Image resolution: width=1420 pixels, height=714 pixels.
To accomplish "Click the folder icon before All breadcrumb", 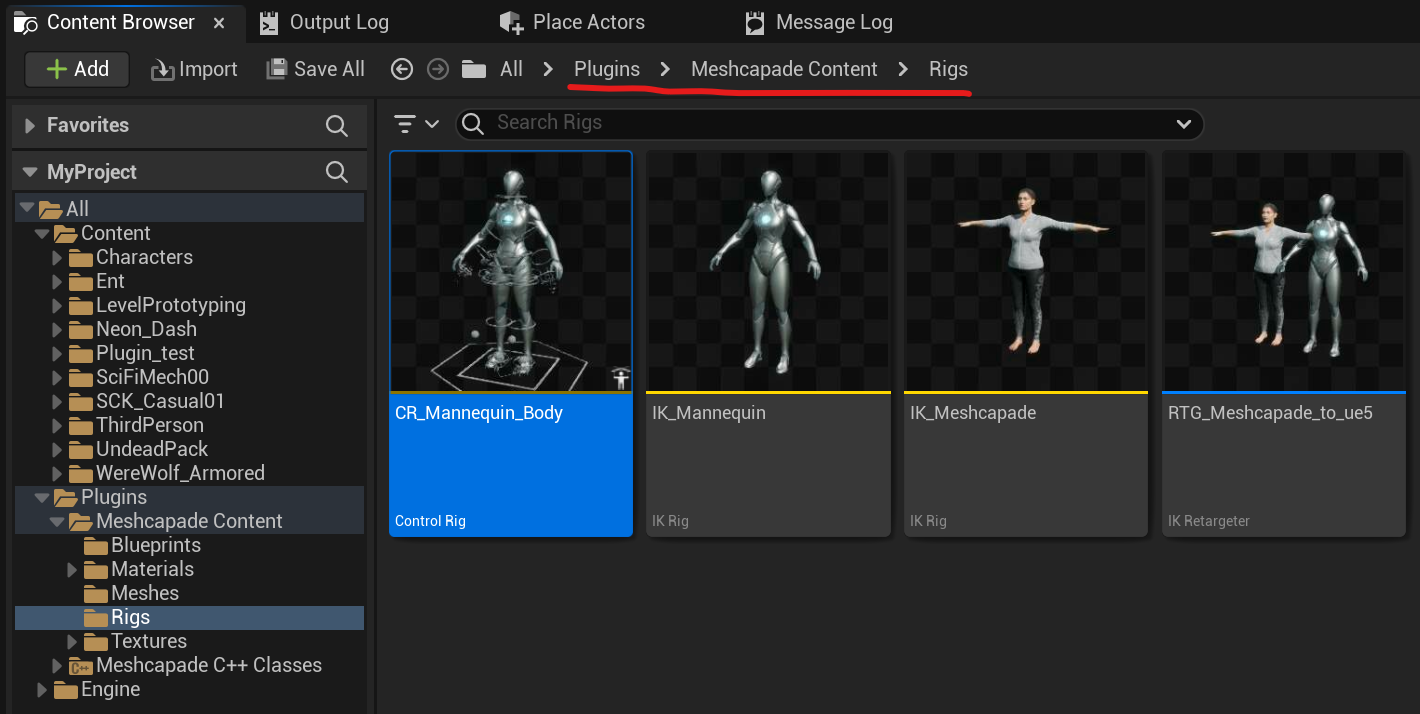I will click(474, 69).
